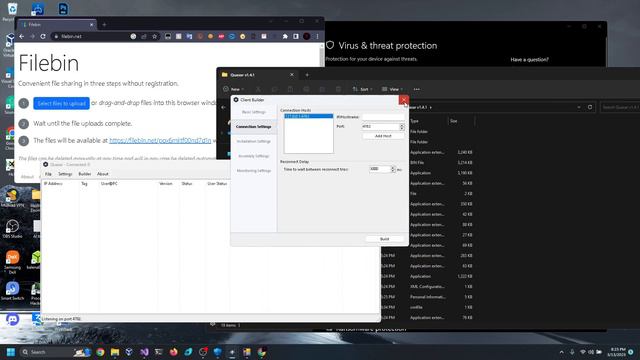Open File menu in Quasar window
640x360 pixels.
click(48, 174)
